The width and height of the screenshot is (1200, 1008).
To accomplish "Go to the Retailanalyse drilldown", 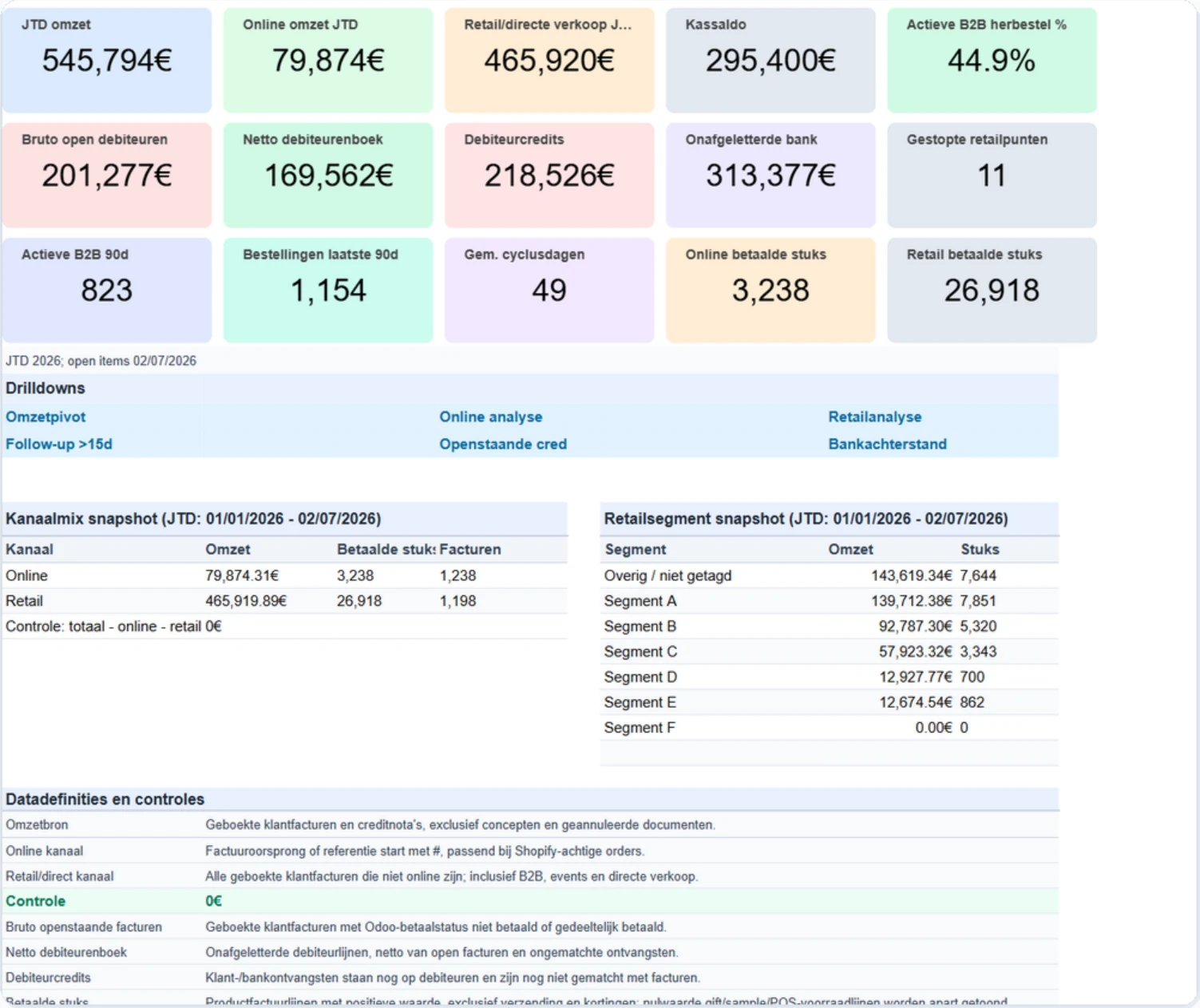I will (x=874, y=417).
